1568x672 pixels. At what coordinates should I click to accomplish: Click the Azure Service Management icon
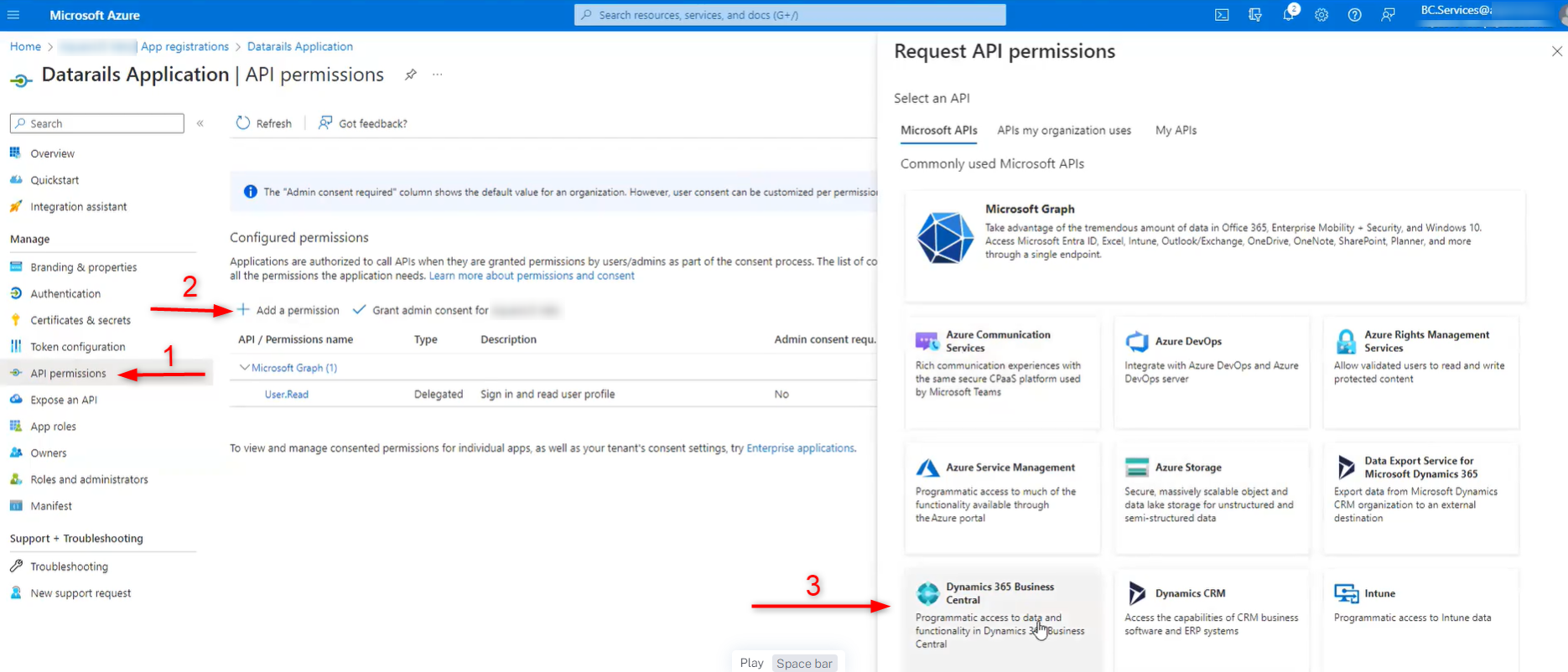click(927, 468)
